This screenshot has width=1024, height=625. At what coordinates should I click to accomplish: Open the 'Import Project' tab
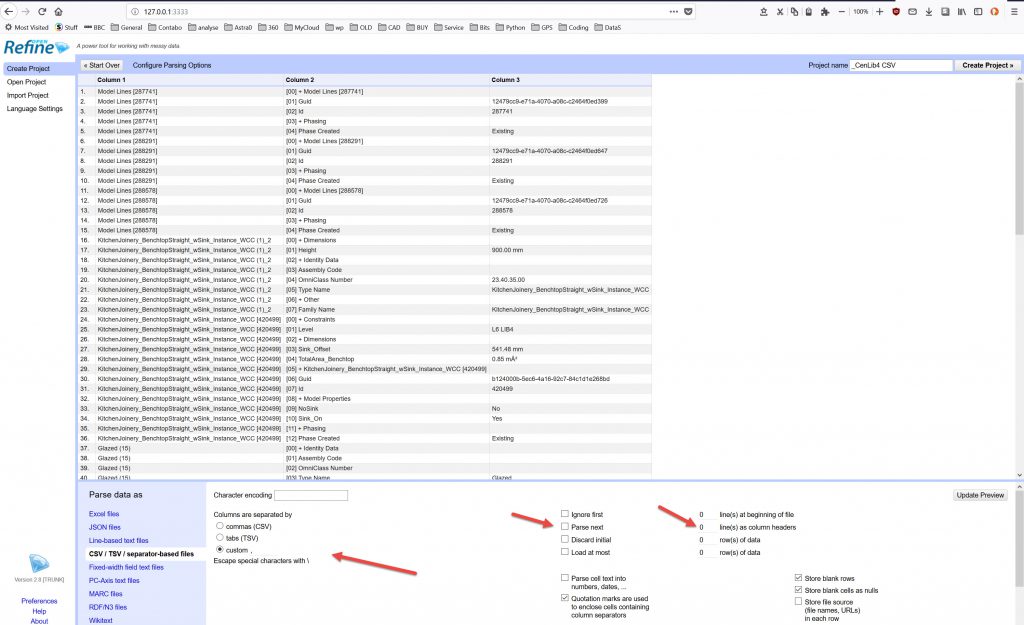coord(28,95)
